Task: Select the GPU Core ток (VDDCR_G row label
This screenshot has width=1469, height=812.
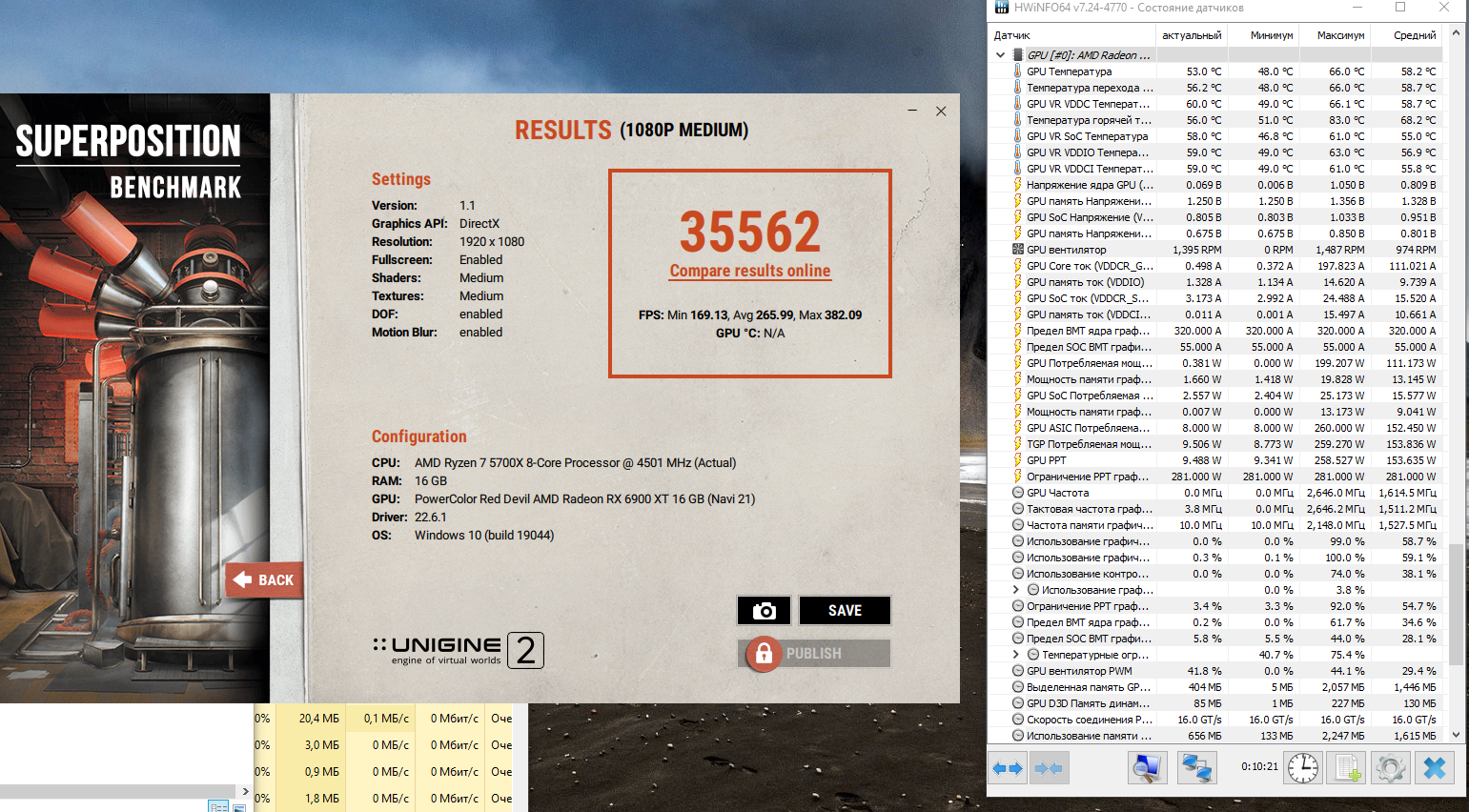Action: tap(1090, 266)
